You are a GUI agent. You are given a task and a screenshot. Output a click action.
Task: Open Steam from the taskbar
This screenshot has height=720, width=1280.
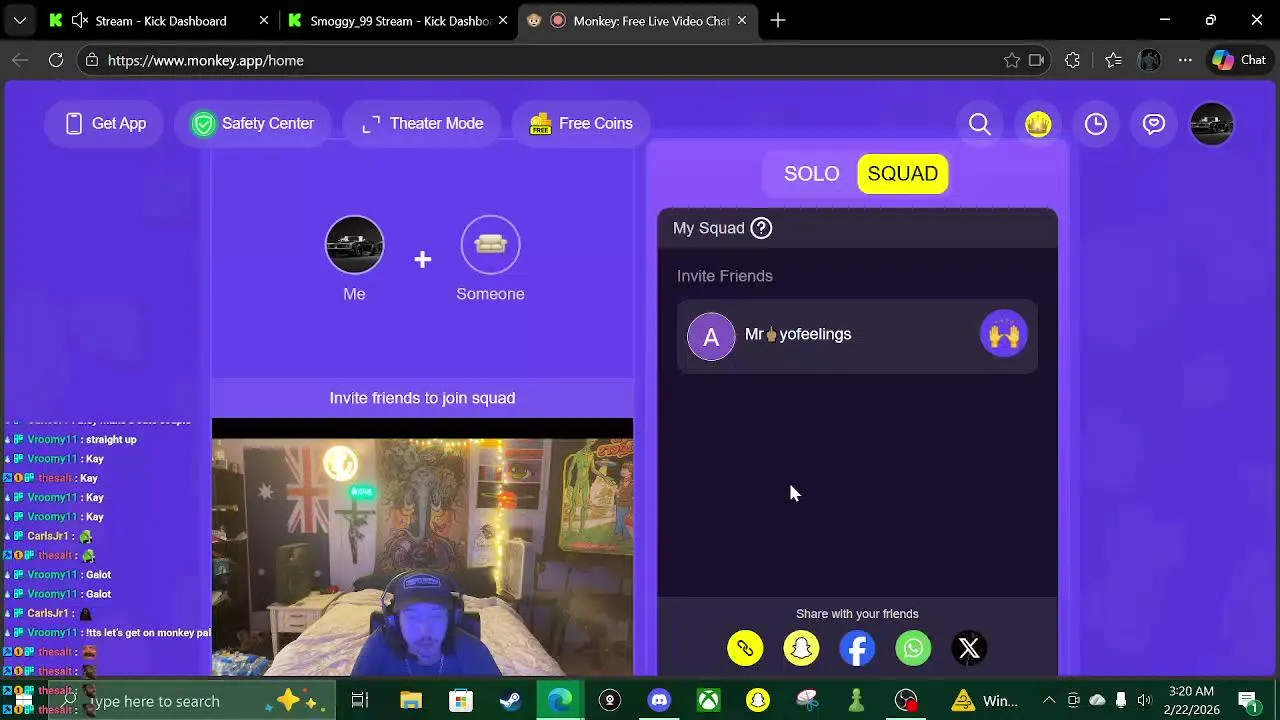coord(510,701)
